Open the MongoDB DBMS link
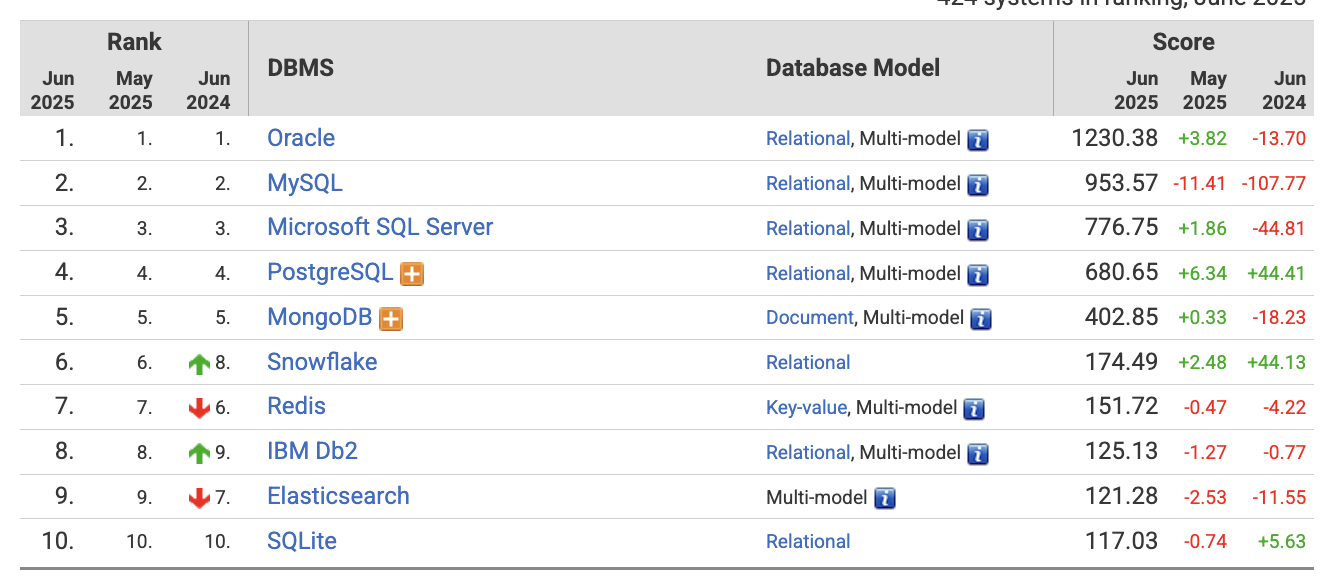Screen dimensions: 1340x576 point(320,317)
